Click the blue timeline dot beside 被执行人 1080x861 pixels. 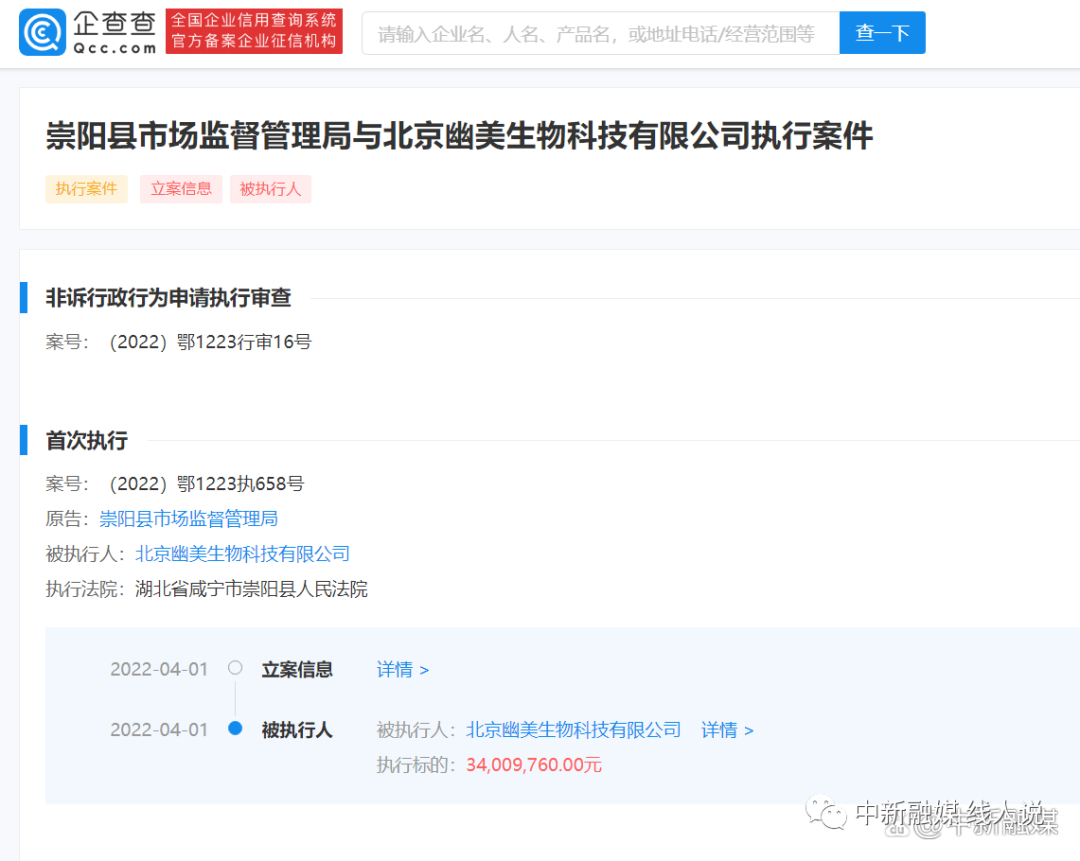(x=234, y=730)
